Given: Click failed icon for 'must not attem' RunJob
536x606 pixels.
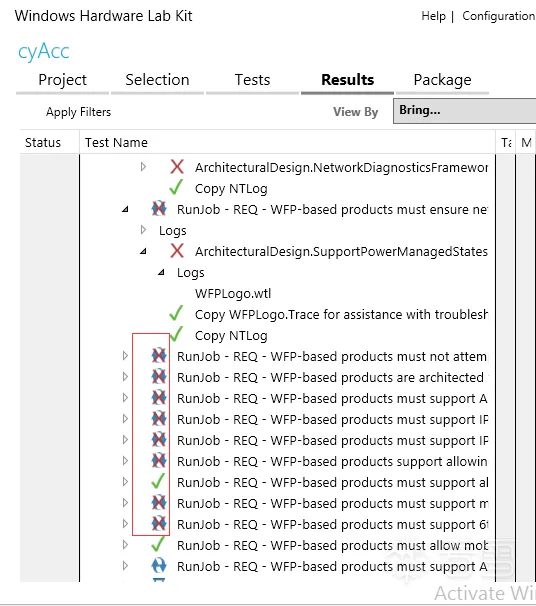Looking at the screenshot, I should point(159,356).
